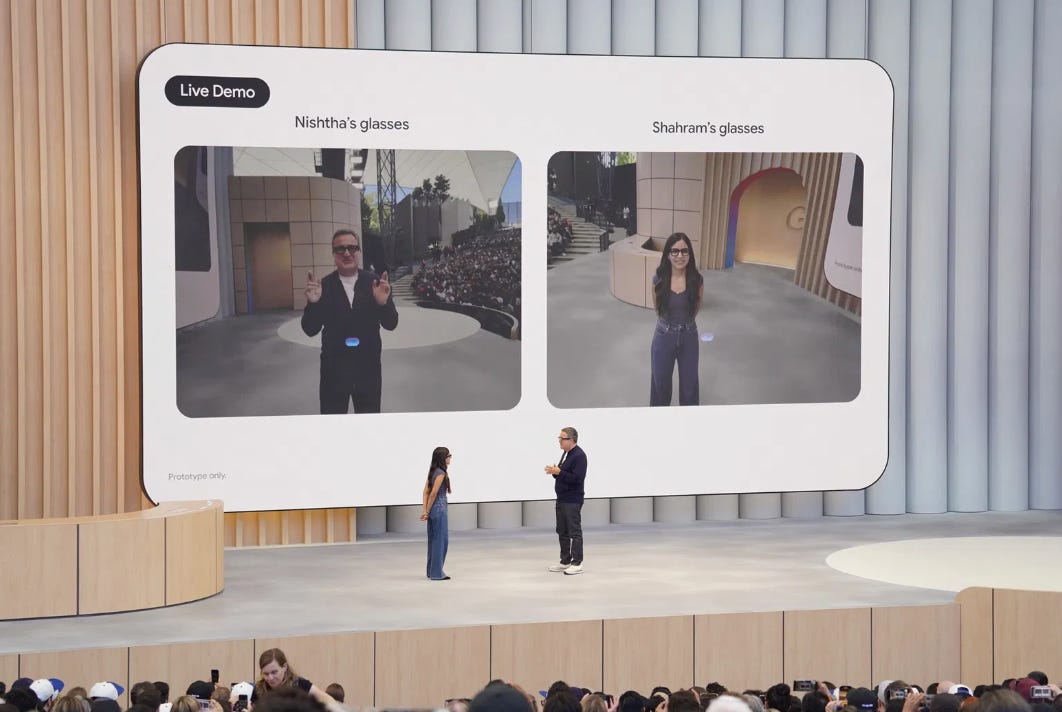Viewport: 1062px width, 712px height.
Task: Select the Shahram's glasses video feed
Action: click(704, 280)
